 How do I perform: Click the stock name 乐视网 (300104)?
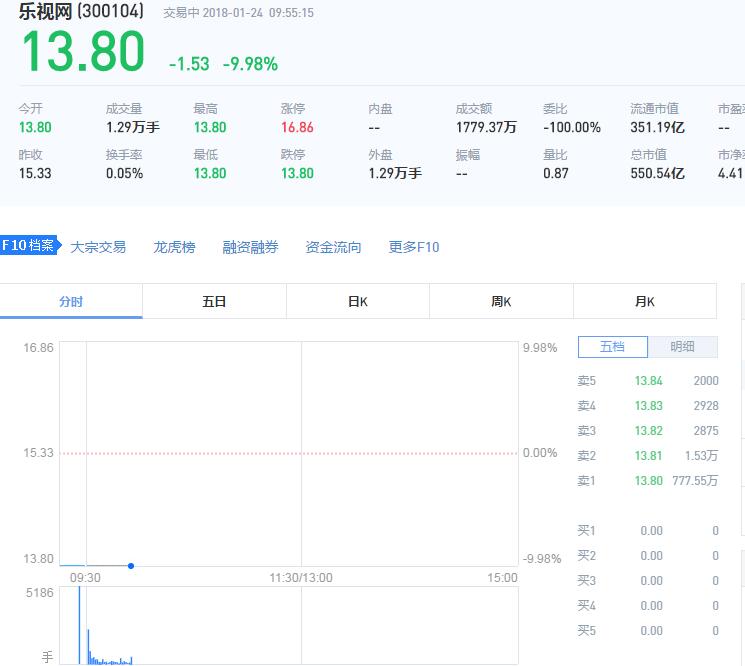point(81,11)
